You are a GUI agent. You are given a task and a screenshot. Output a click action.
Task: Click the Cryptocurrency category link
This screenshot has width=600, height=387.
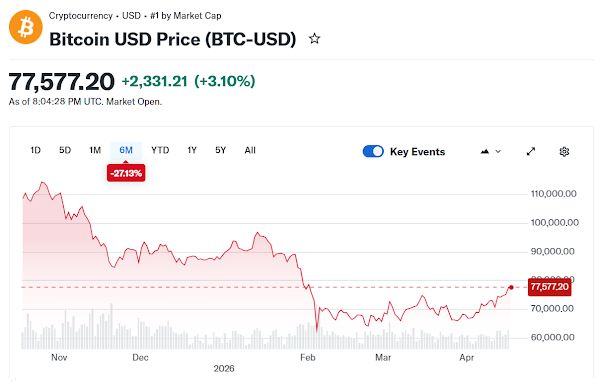click(80, 16)
